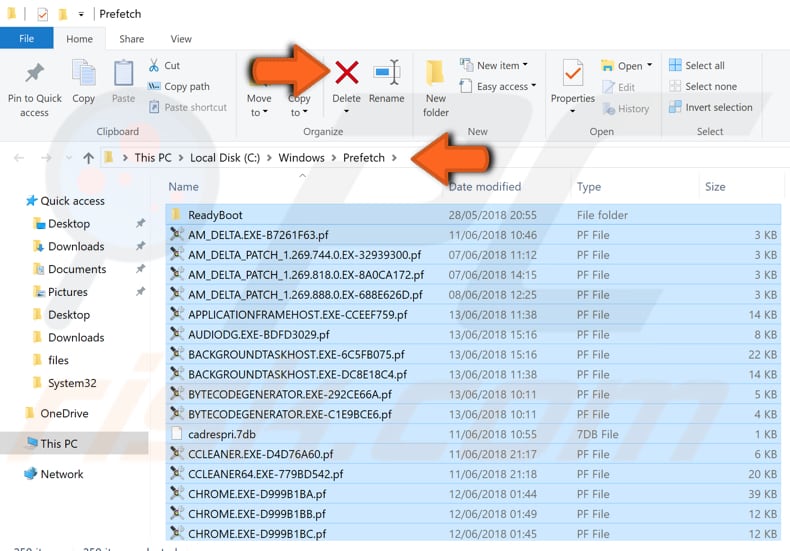Sort by the Size column header

click(x=715, y=187)
